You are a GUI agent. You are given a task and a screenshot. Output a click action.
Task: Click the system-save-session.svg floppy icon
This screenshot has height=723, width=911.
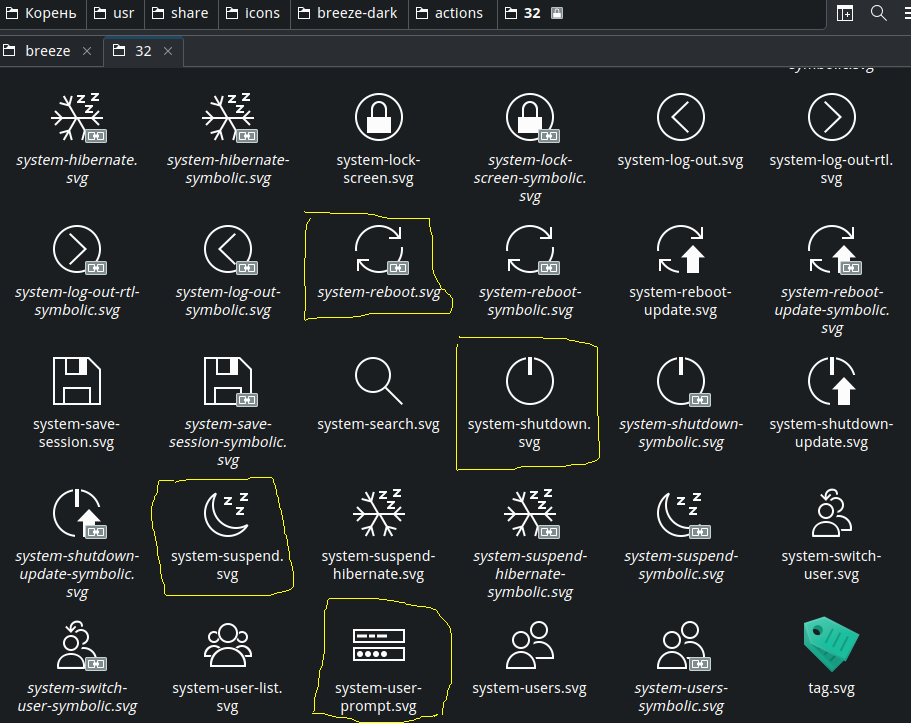(x=76, y=381)
